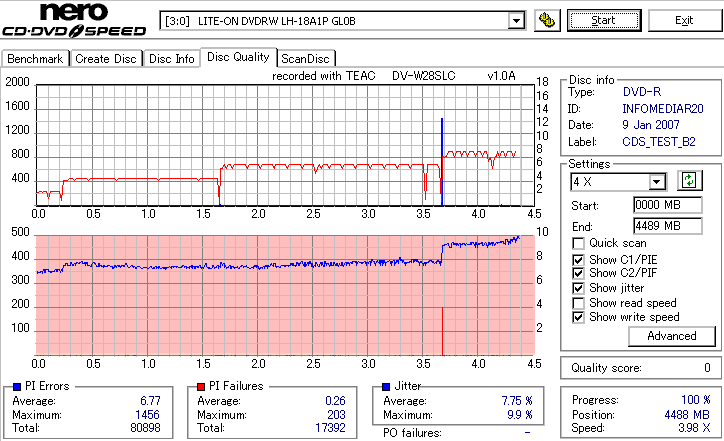The width and height of the screenshot is (724, 441).
Task: Click PI Errors average 6.77
Action: (x=150, y=401)
